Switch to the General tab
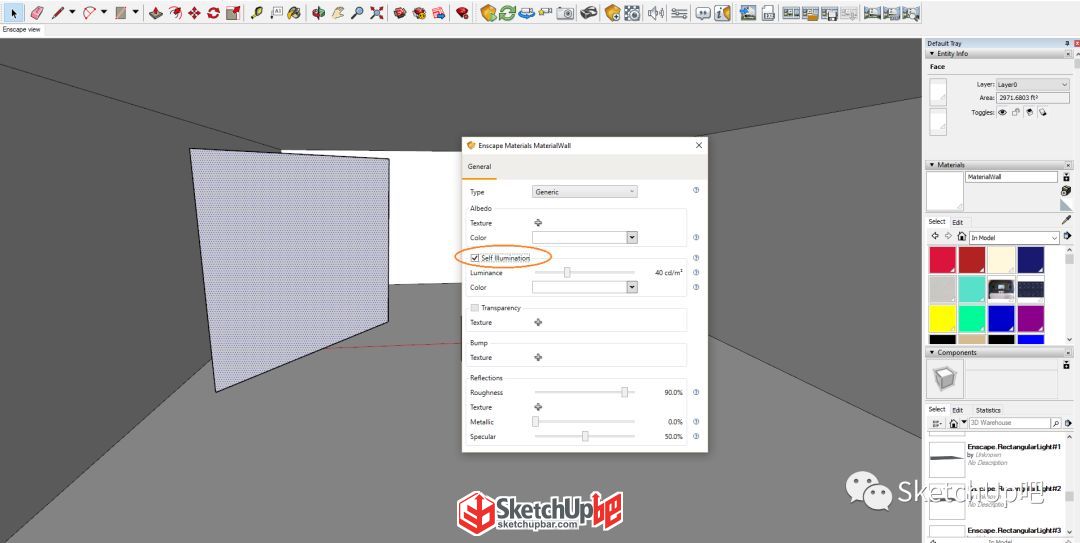 479,167
